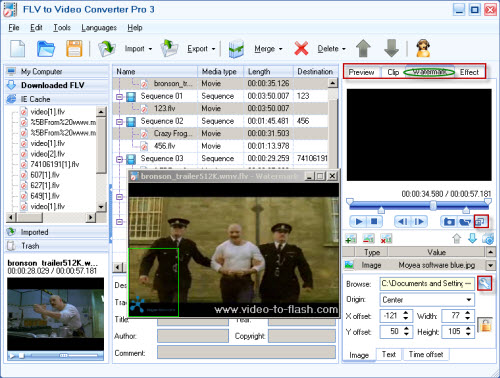Collapse the Sequence 03 tree node
Image resolution: width=500 pixels, height=378 pixels.
(119, 159)
